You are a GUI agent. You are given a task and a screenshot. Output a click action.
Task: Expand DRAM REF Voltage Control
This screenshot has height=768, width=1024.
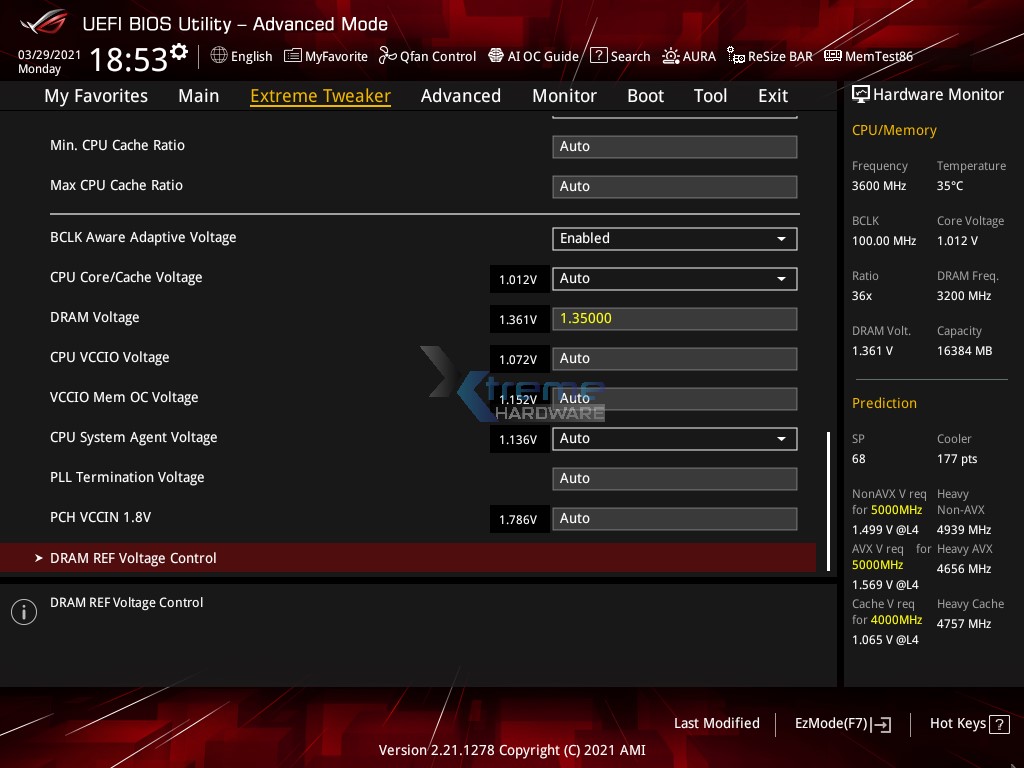[x=133, y=558]
